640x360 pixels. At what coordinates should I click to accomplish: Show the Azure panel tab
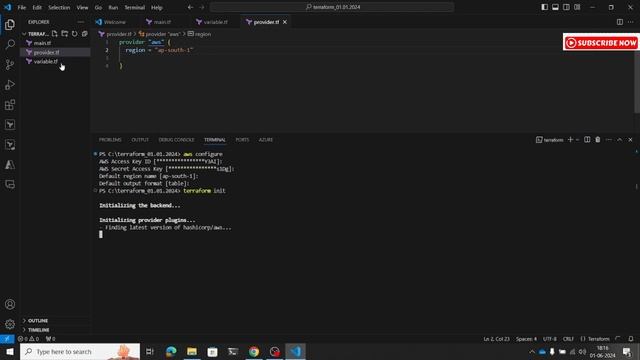[266, 140]
